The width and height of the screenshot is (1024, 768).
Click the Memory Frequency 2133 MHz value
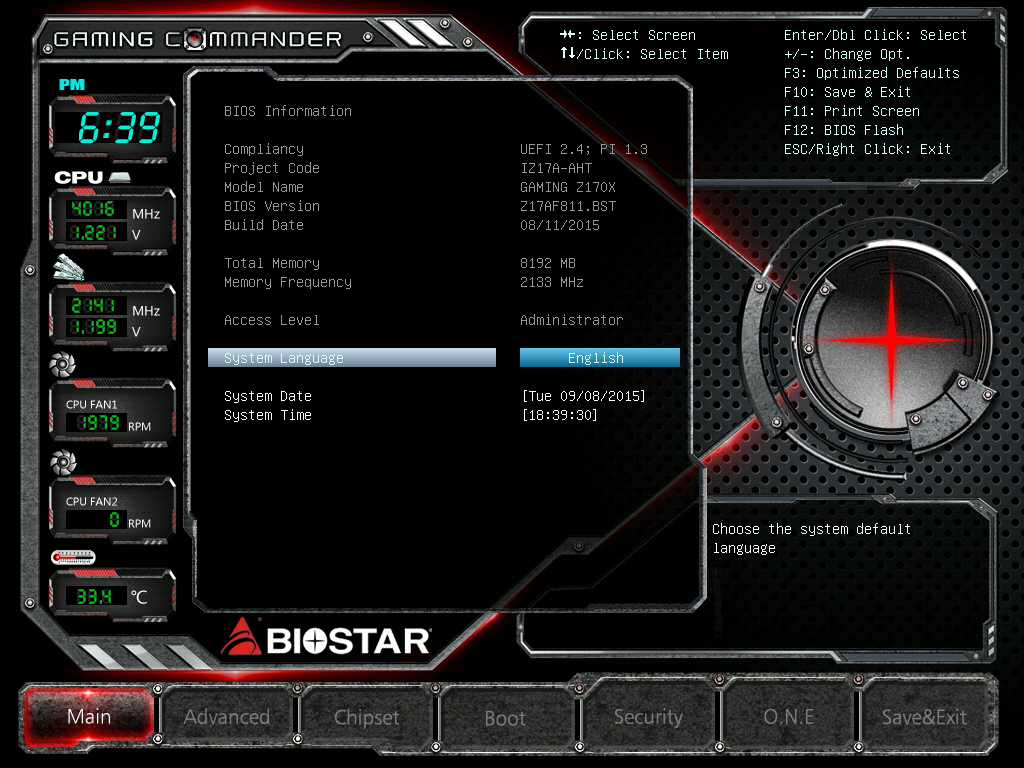(552, 281)
